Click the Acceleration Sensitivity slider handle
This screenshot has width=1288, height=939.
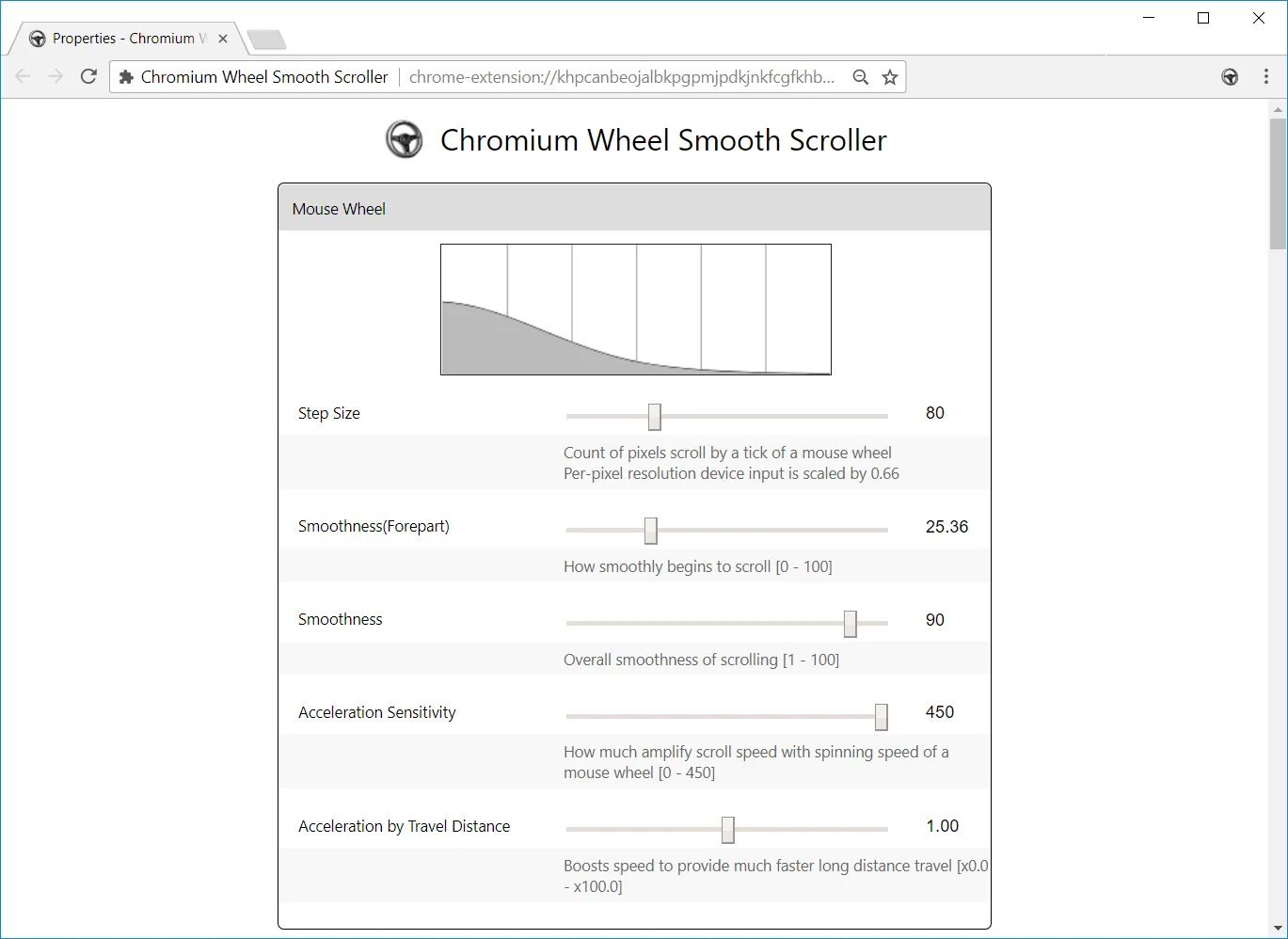tap(881, 716)
